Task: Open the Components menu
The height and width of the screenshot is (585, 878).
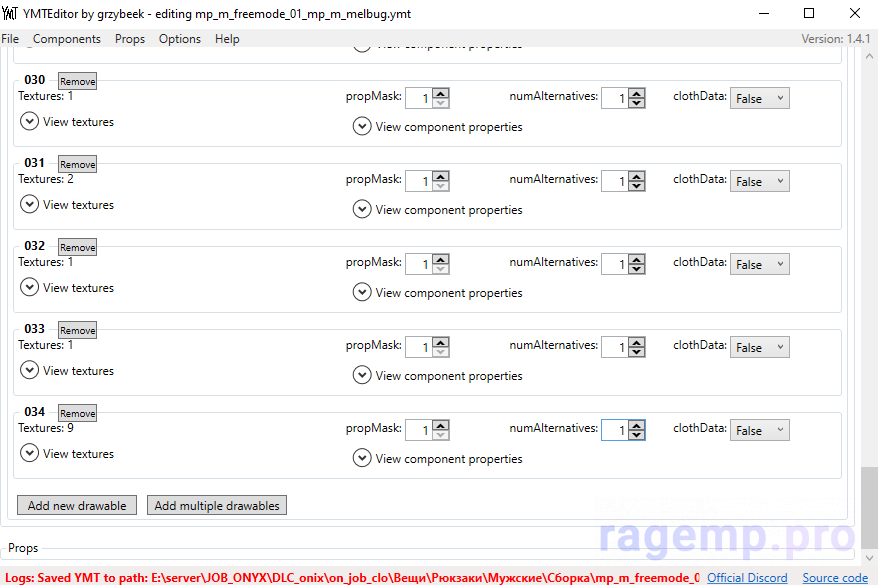Action: (x=67, y=39)
